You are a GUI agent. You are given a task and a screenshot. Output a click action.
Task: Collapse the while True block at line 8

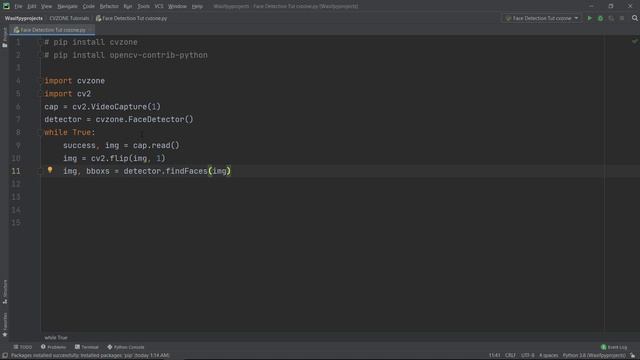[40, 132]
